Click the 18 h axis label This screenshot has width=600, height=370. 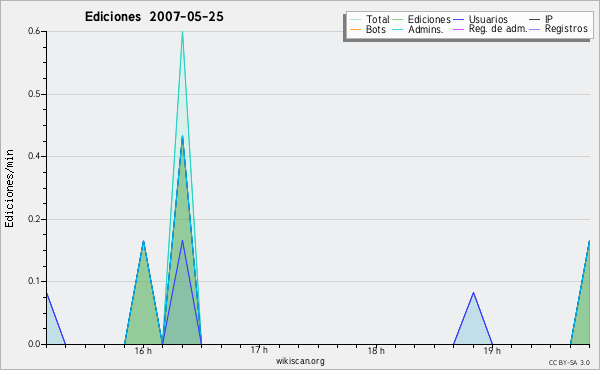pyautogui.click(x=376, y=351)
